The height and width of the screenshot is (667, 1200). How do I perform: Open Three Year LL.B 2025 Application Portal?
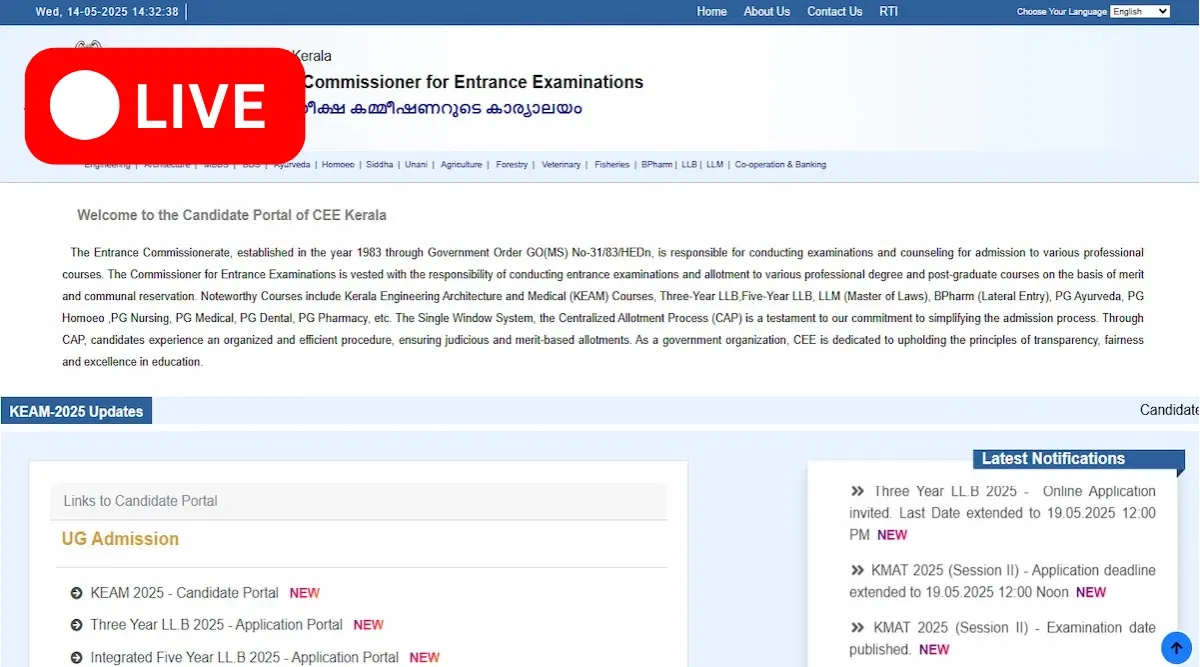pos(216,625)
